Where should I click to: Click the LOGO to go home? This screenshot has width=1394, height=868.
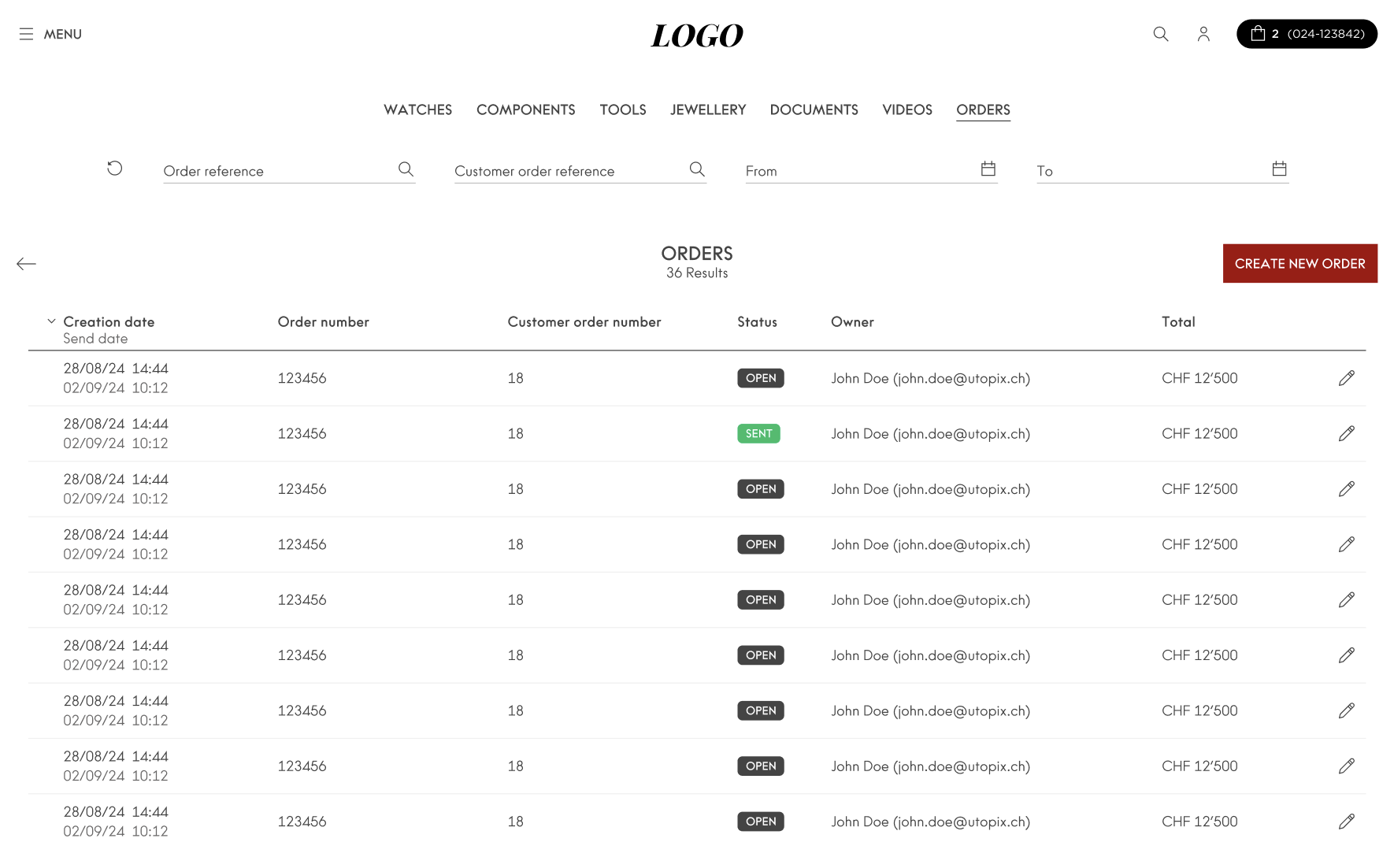pyautogui.click(x=697, y=35)
